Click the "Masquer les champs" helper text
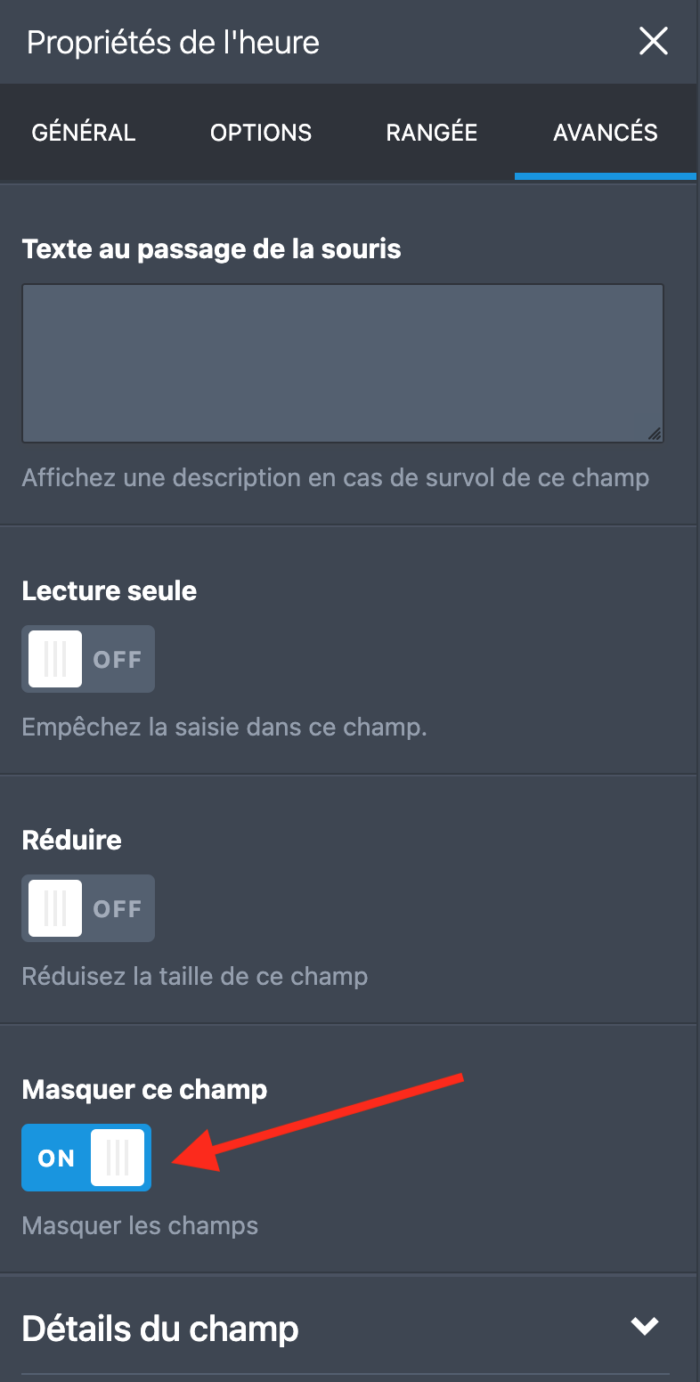Screen dimensions: 700x1382 click(140, 1225)
